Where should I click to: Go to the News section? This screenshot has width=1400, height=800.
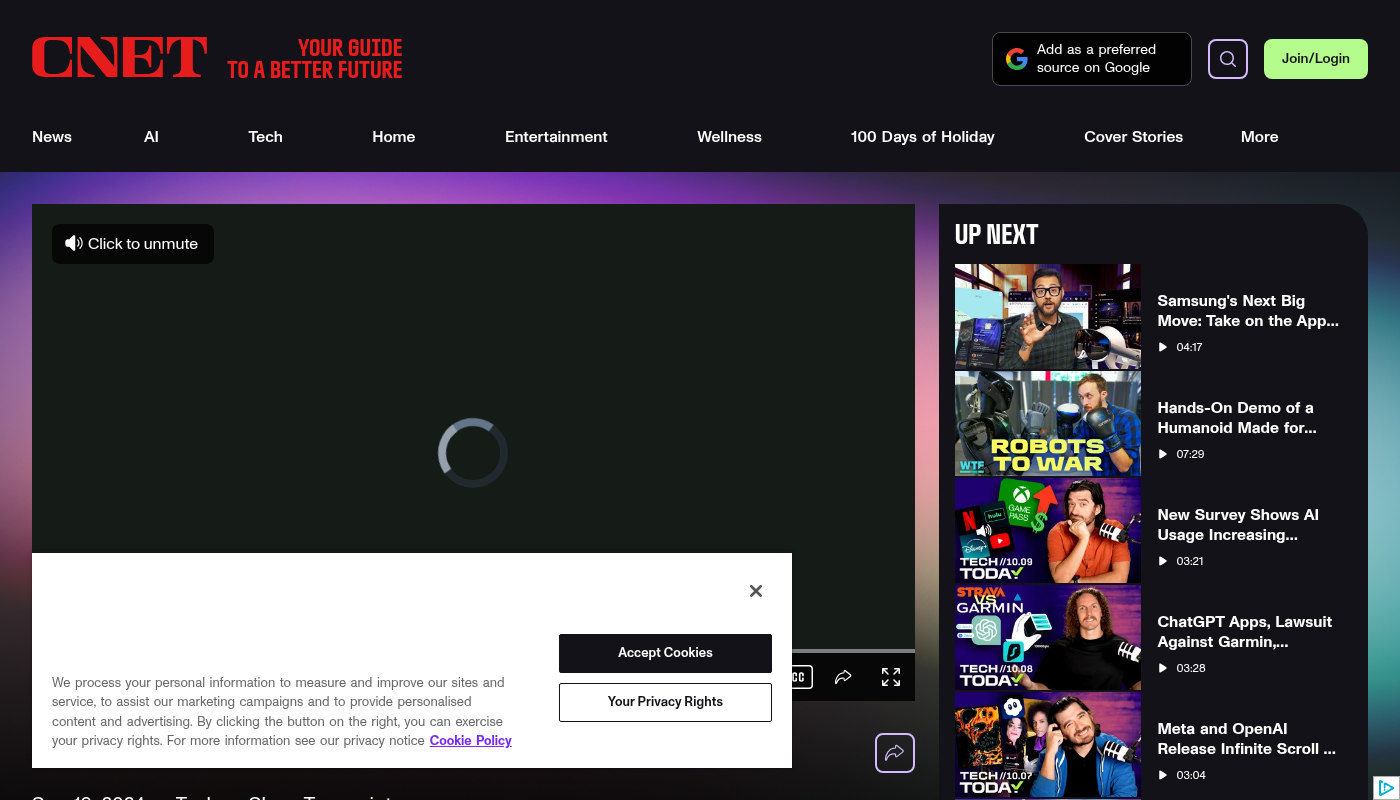[x=52, y=137]
